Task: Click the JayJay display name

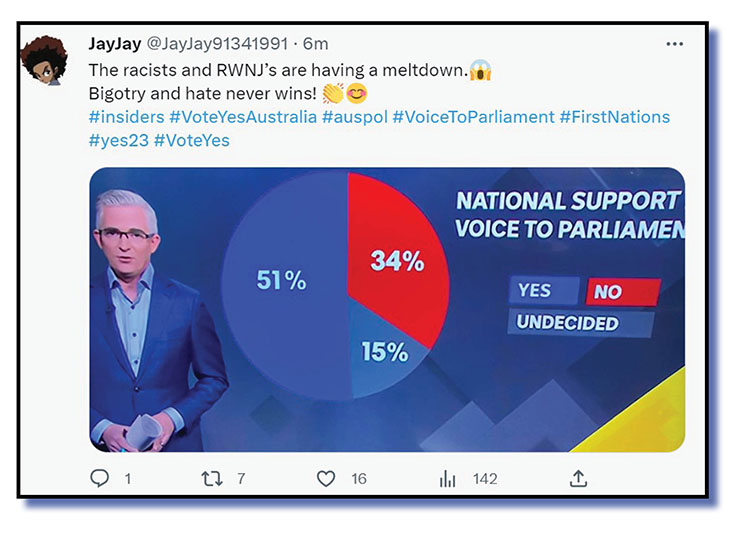Action: [x=115, y=44]
